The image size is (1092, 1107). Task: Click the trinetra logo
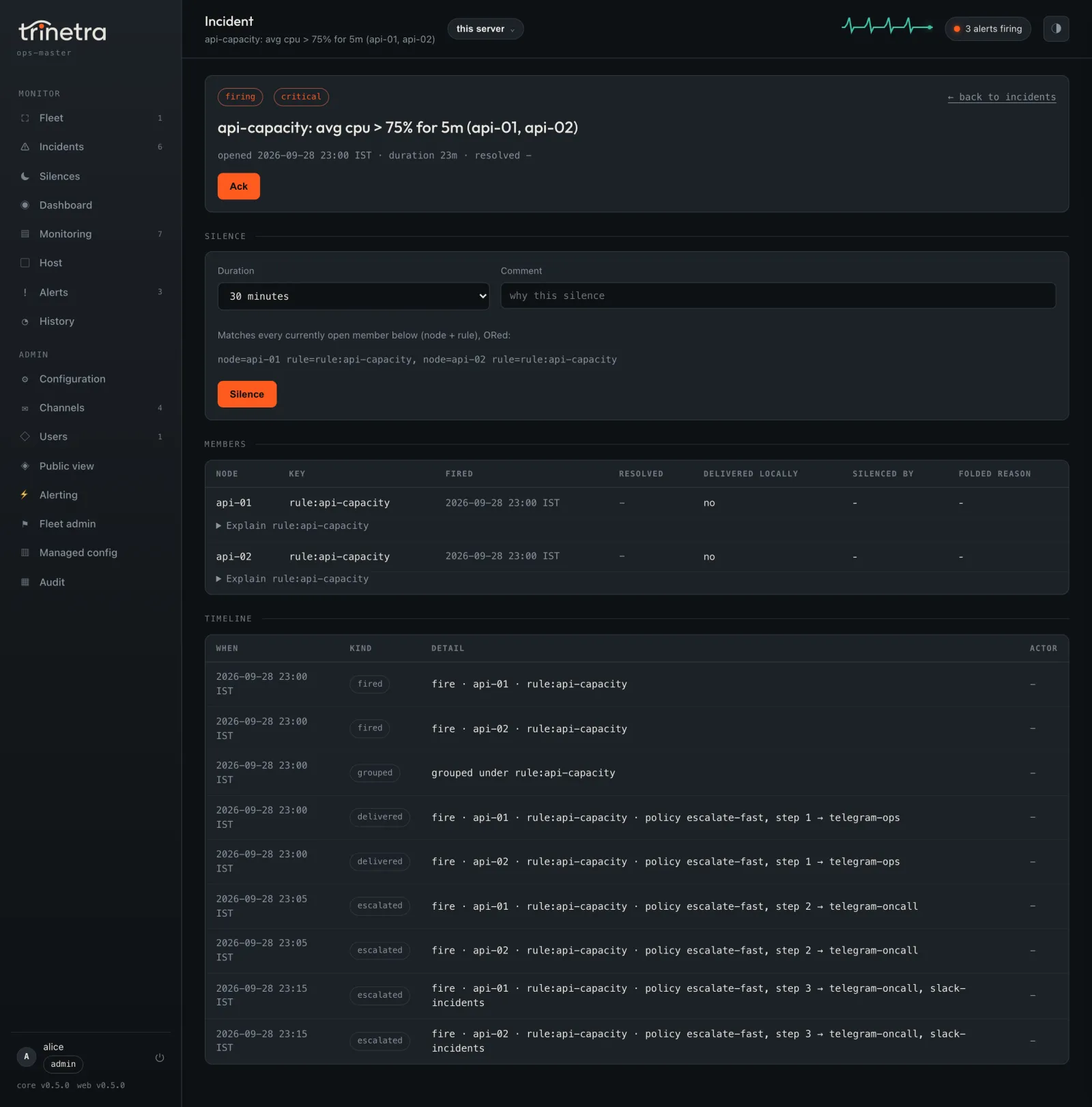point(62,31)
